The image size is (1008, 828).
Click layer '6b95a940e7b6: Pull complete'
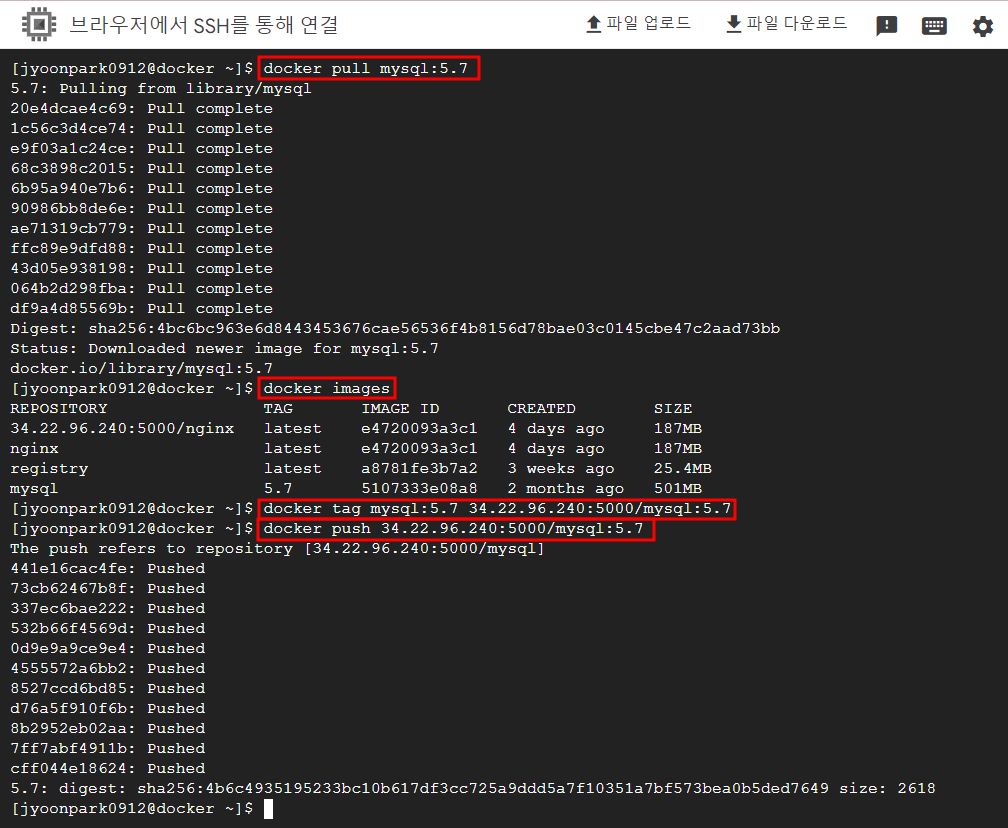(x=141, y=188)
